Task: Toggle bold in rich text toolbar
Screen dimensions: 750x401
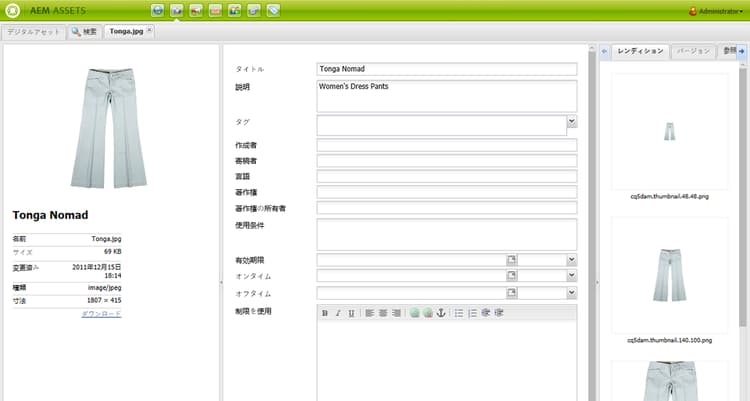Action: [325, 313]
